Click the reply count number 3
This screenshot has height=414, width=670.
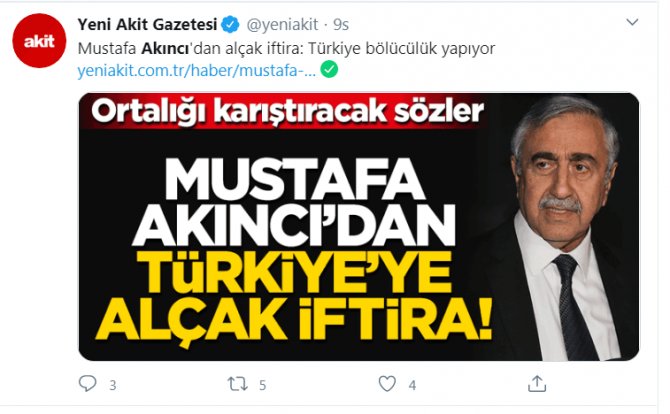tap(112, 385)
